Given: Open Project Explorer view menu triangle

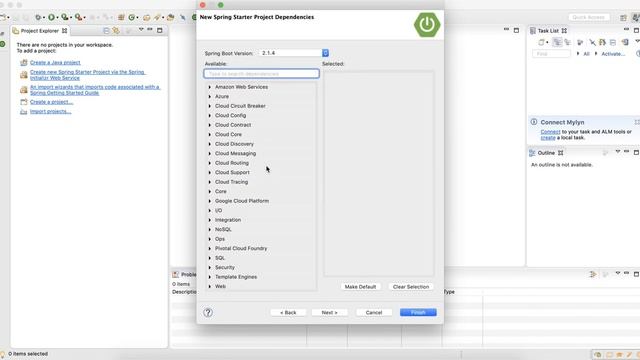Looking at the screenshot, I should coord(141,29).
